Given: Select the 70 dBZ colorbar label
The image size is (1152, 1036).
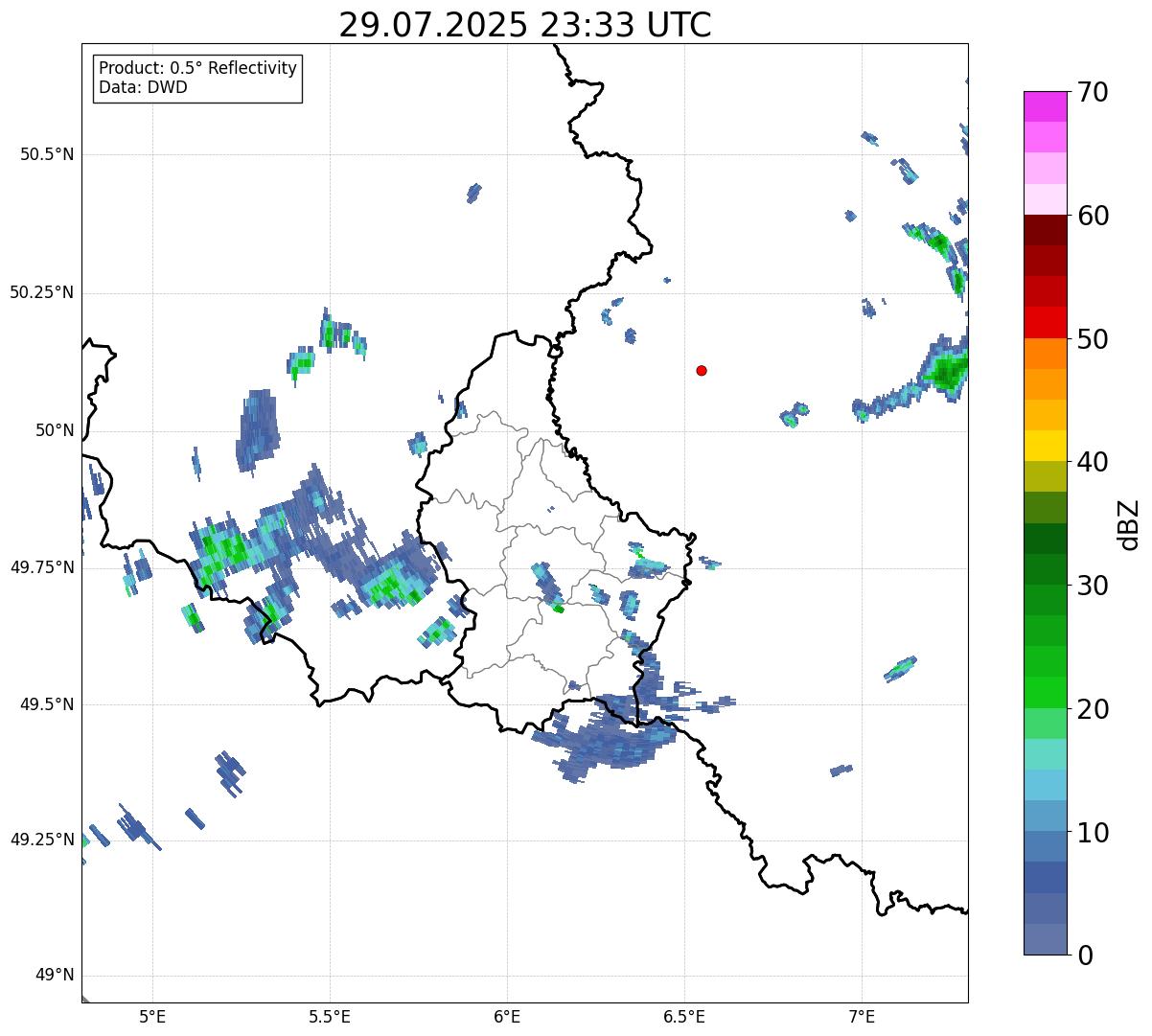Looking at the screenshot, I should point(1092,92).
